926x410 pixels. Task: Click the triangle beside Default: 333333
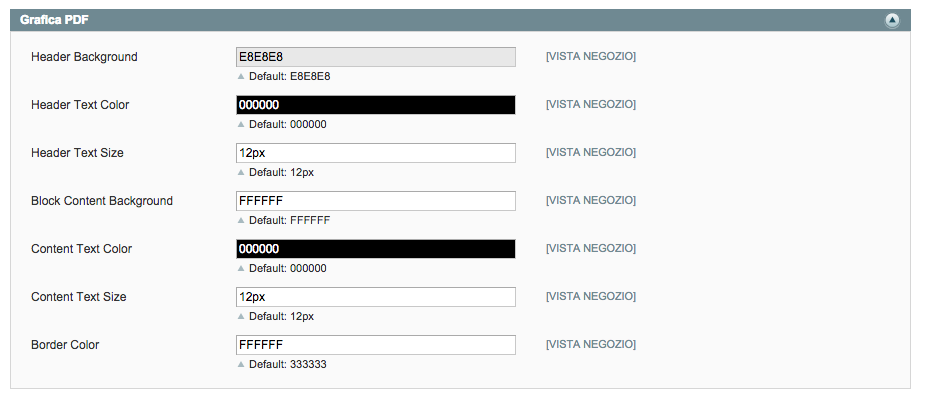[240, 365]
